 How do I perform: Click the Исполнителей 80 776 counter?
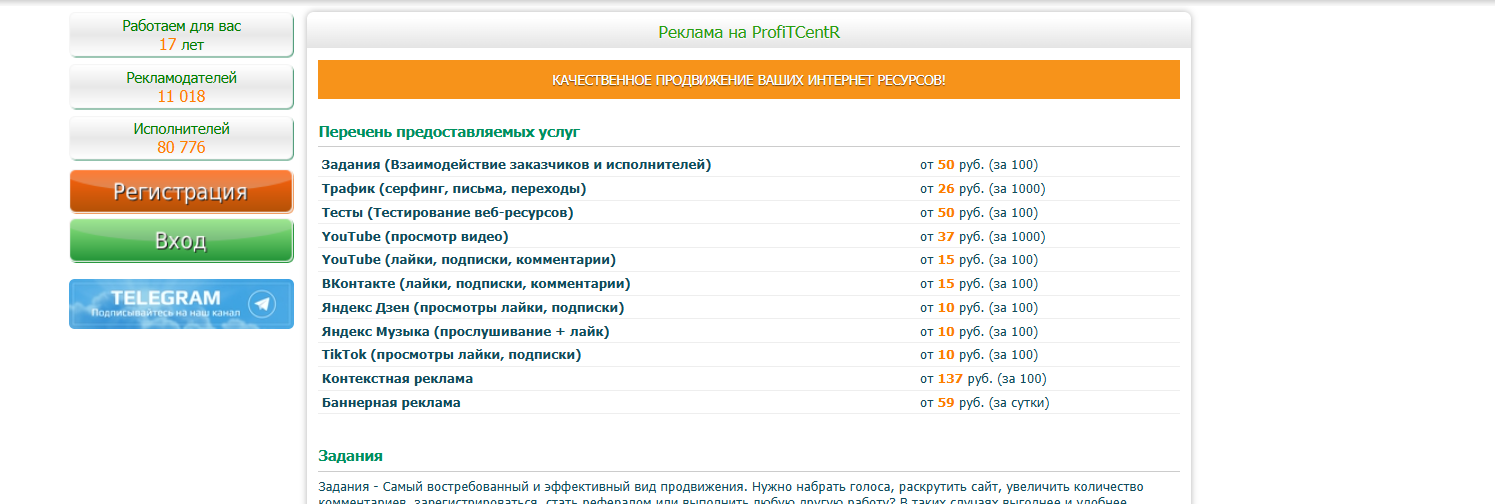(x=181, y=138)
